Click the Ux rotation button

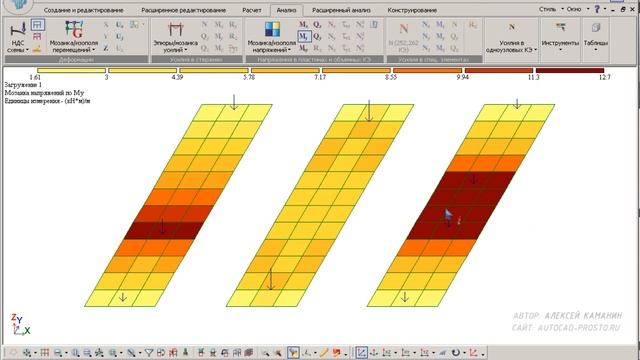tap(120, 25)
